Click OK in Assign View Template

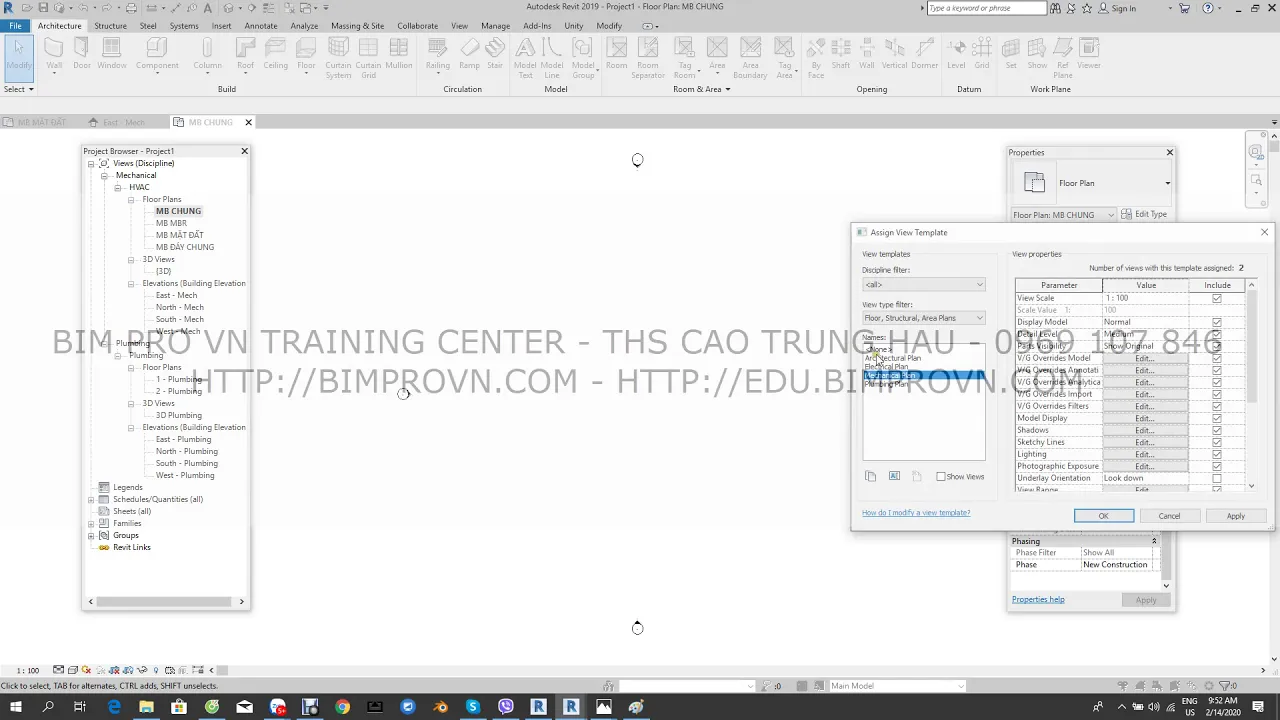tap(1104, 516)
